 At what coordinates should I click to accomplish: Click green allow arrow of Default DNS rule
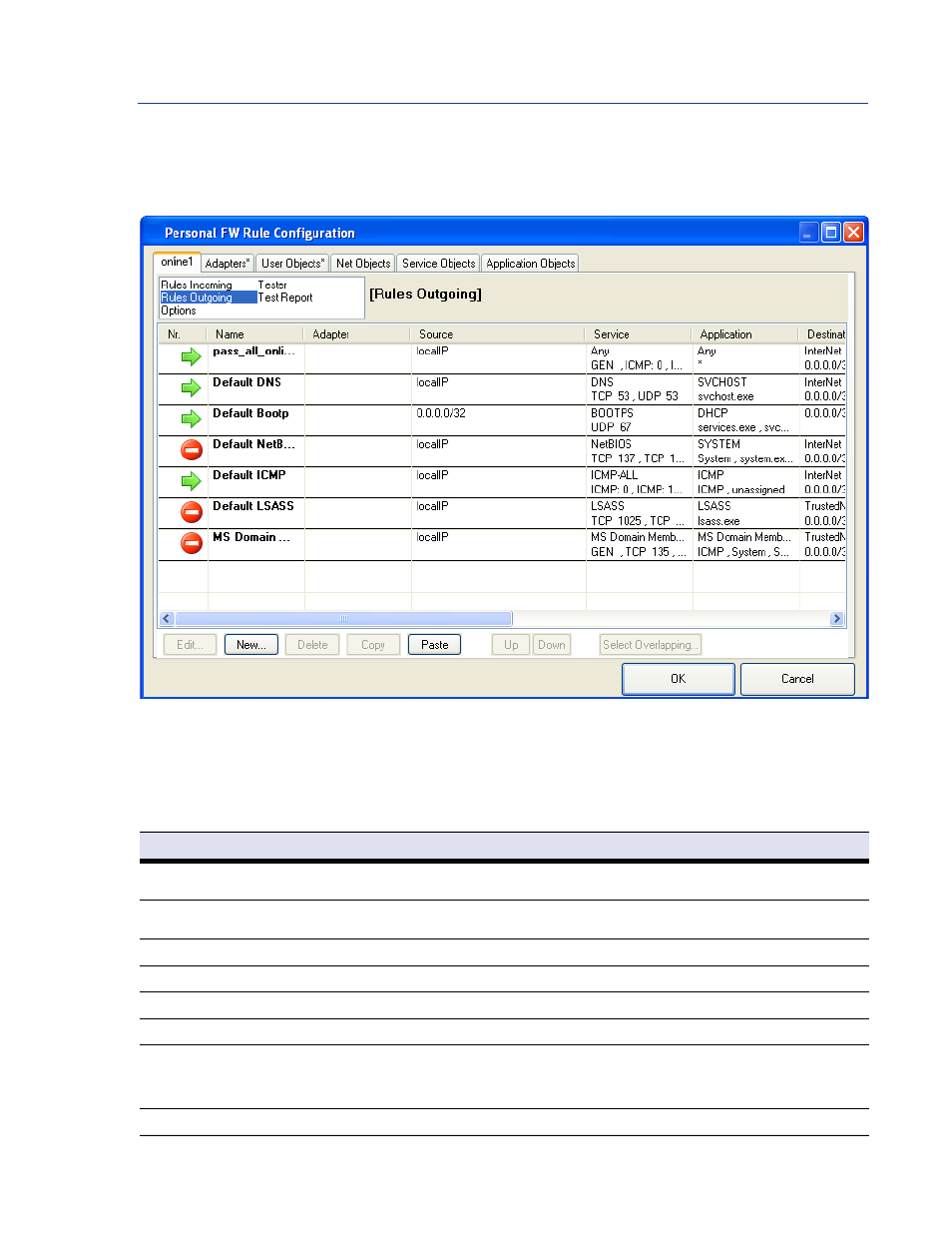191,388
